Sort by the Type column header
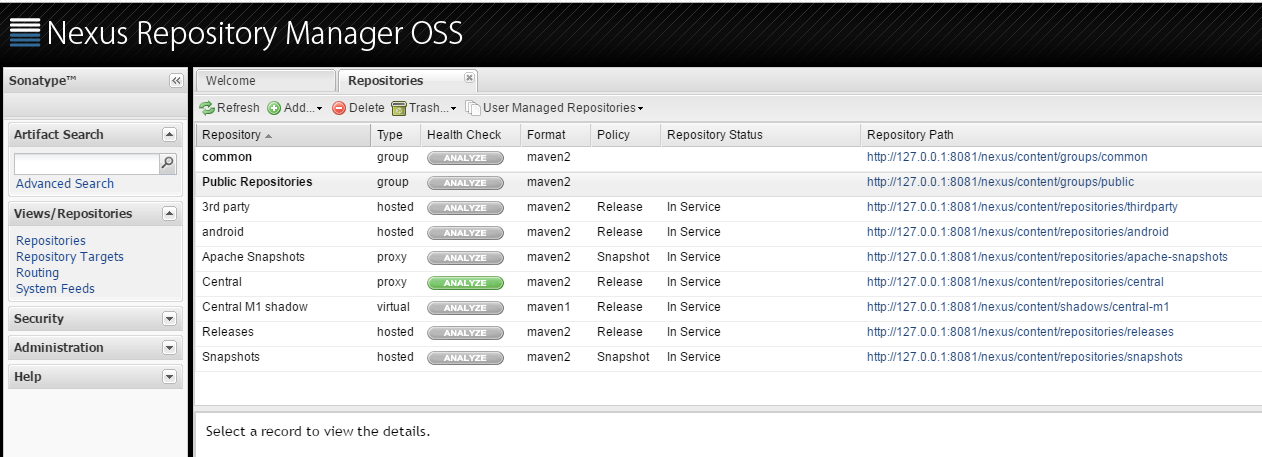This screenshot has width=1262, height=457. 395,135
